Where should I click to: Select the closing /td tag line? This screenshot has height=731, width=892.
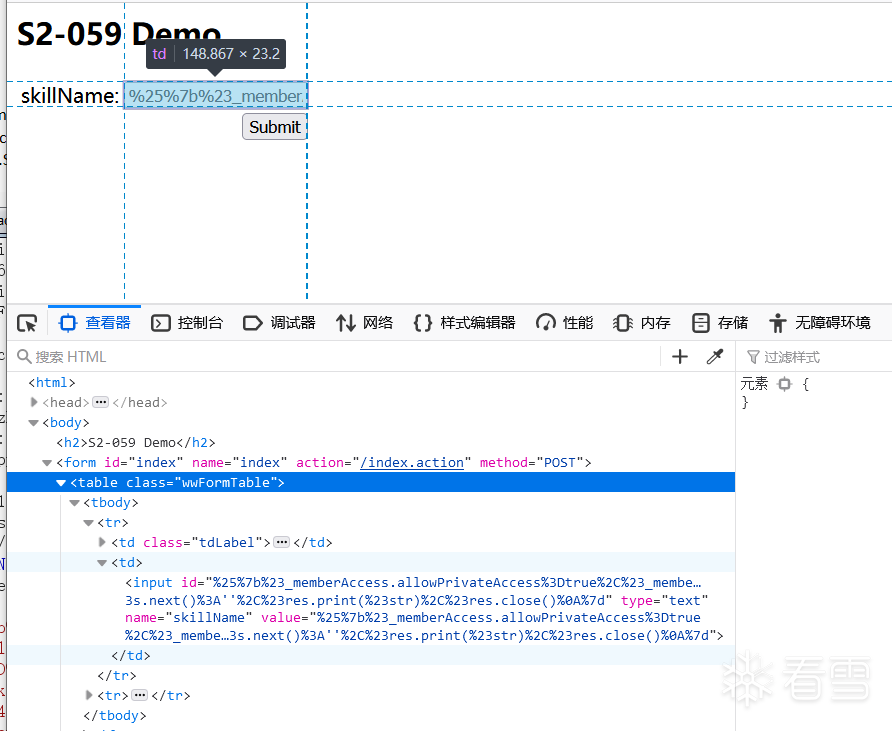click(130, 655)
